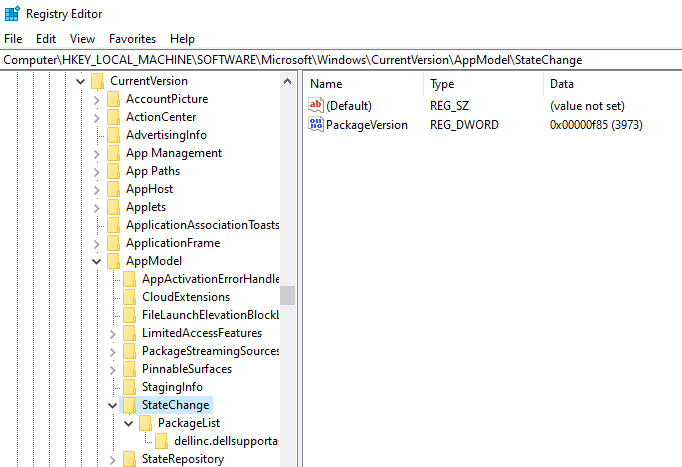The height and width of the screenshot is (467, 682).
Task: Expand the PinnableSurfaces key
Action: click(113, 370)
